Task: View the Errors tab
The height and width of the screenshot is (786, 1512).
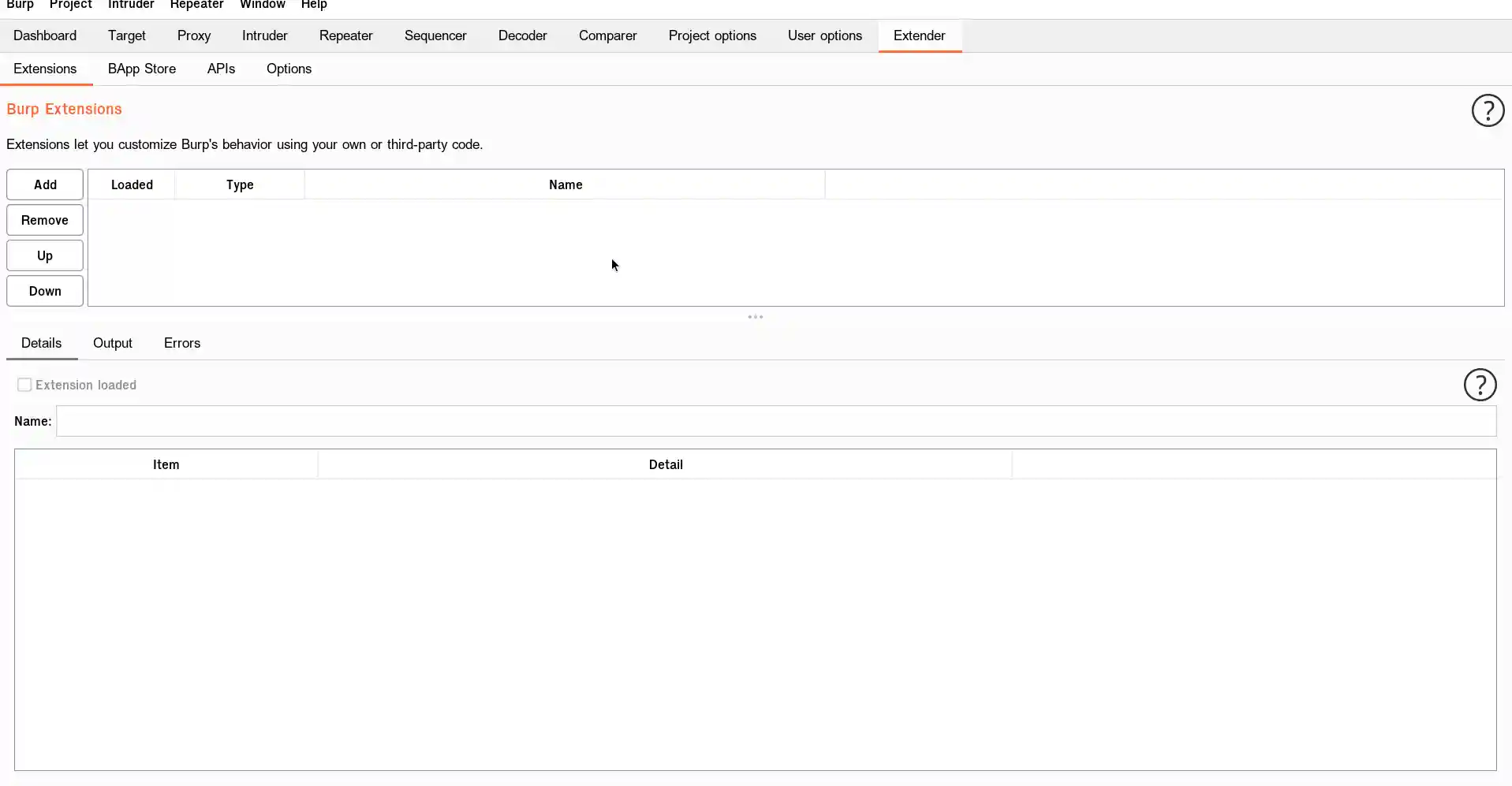Action: tap(182, 343)
